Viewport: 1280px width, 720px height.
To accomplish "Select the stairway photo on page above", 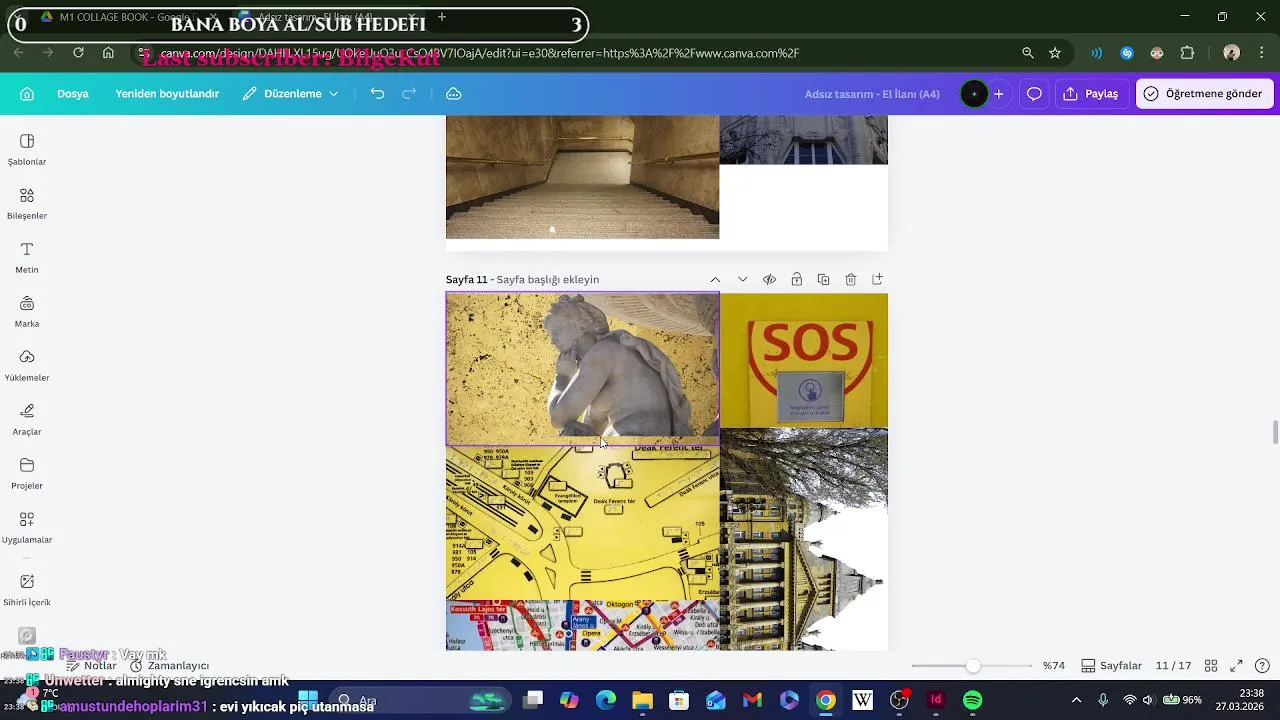I will pyautogui.click(x=583, y=177).
